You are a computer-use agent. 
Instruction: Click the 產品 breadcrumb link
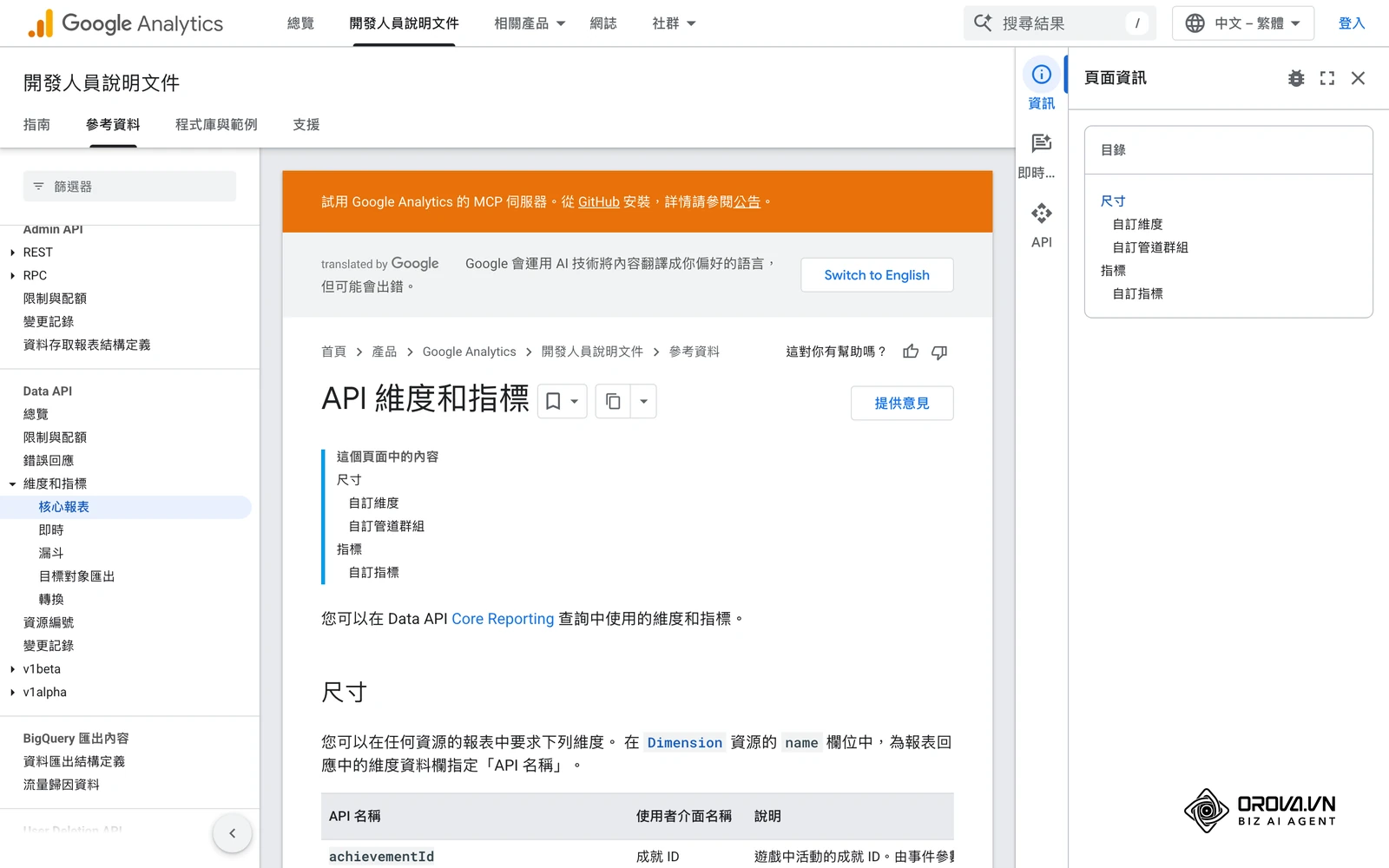tap(385, 352)
